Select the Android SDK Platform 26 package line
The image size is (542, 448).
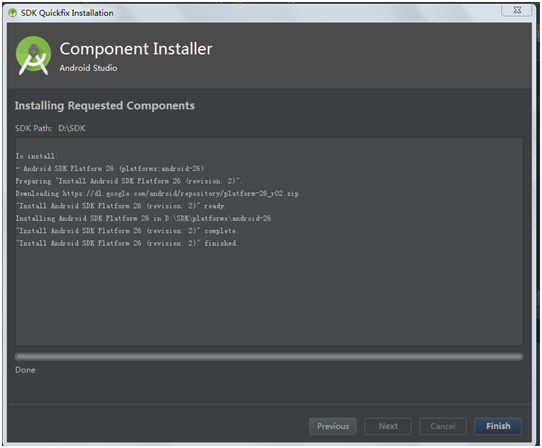tap(110, 169)
